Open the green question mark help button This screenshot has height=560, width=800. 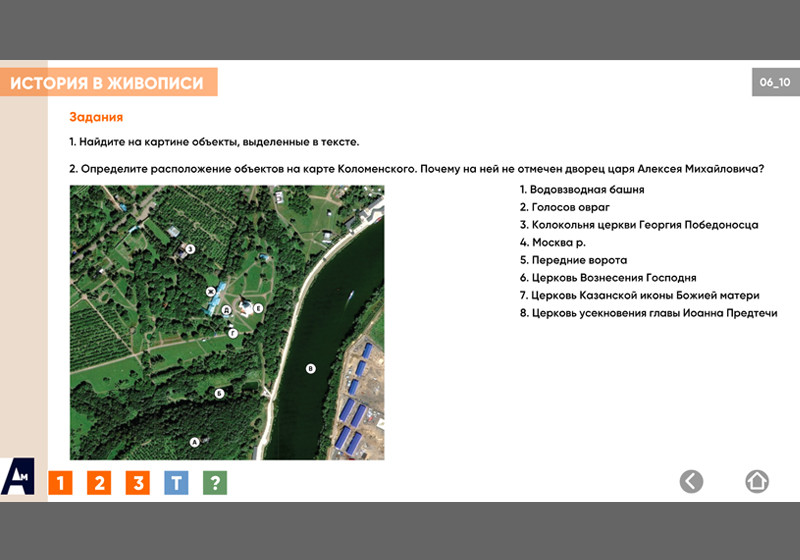tap(215, 483)
